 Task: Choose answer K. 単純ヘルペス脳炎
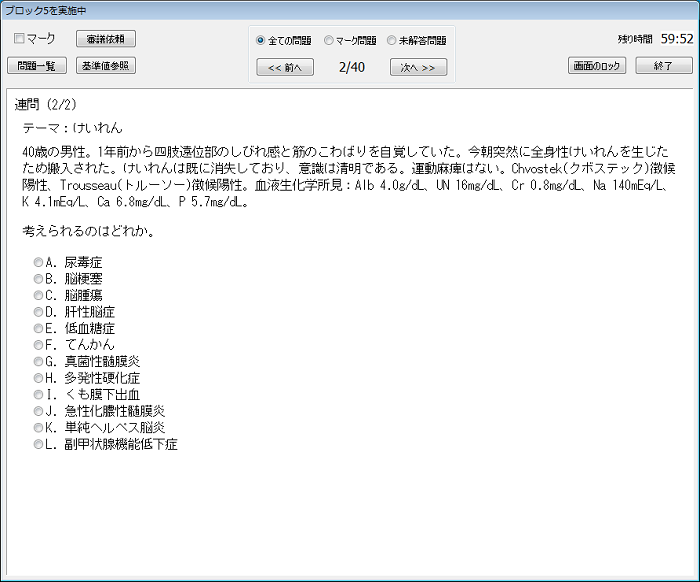click(38, 428)
